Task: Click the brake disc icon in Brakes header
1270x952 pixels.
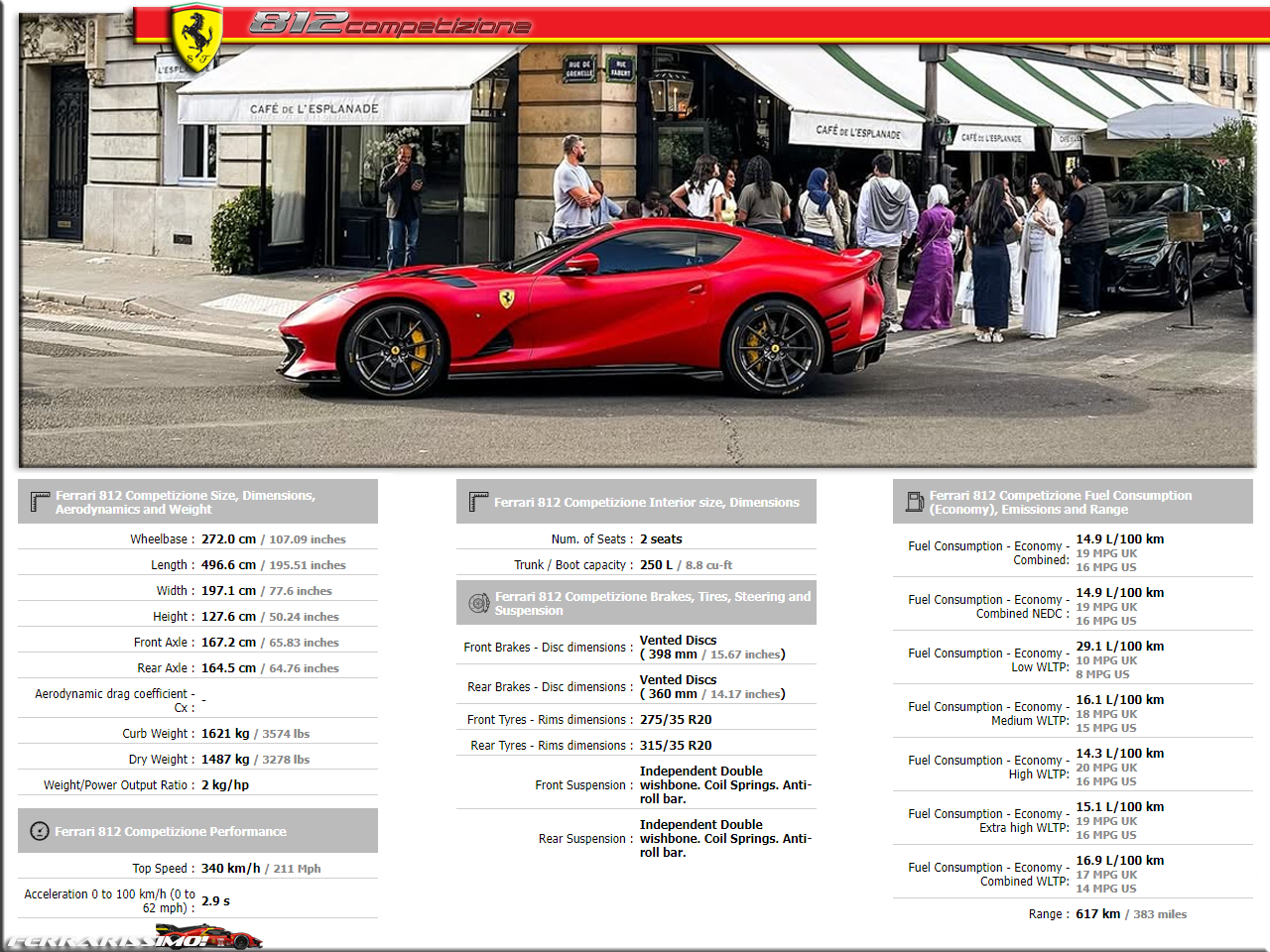Action: (478, 603)
